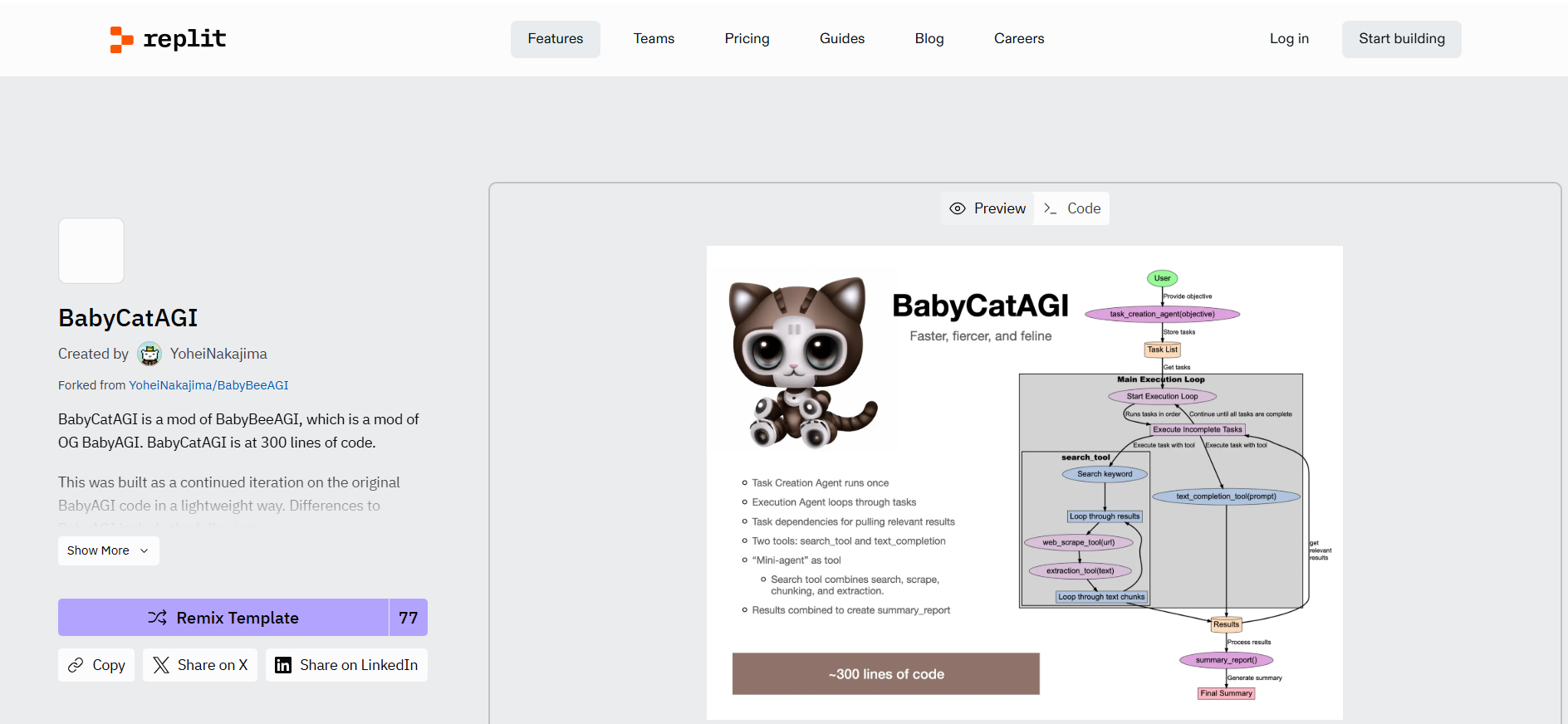
Task: Expand description with Show More
Action: [109, 550]
